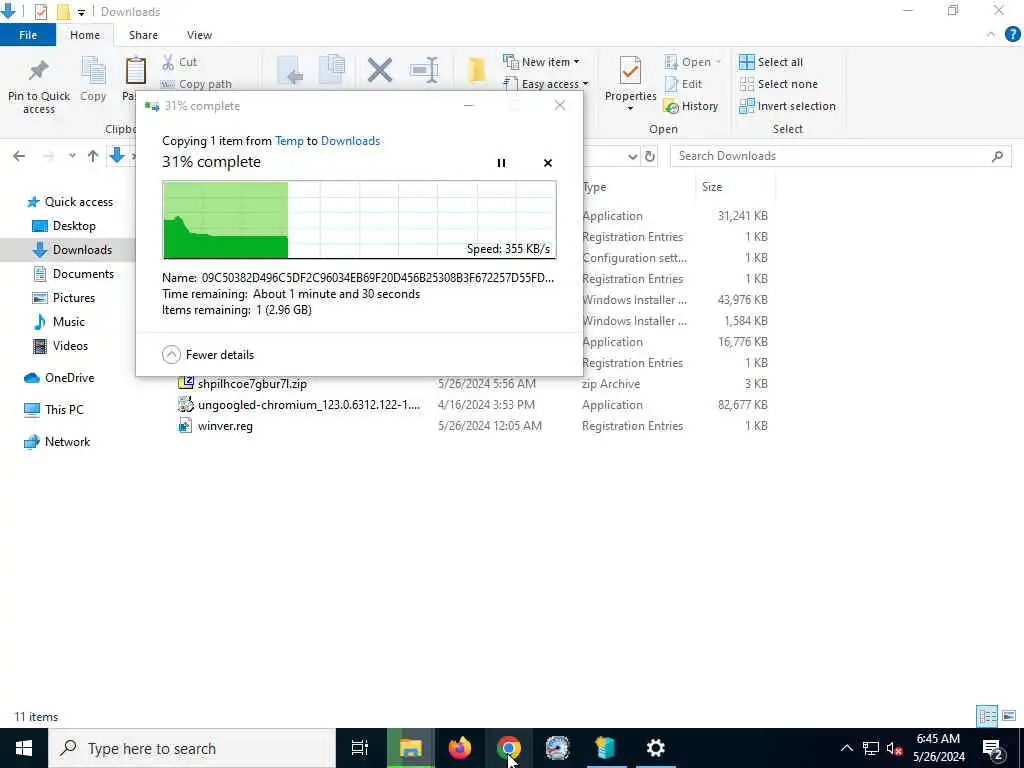Select Quick access in navigation pane
The width and height of the screenshot is (1024, 768).
point(71,202)
